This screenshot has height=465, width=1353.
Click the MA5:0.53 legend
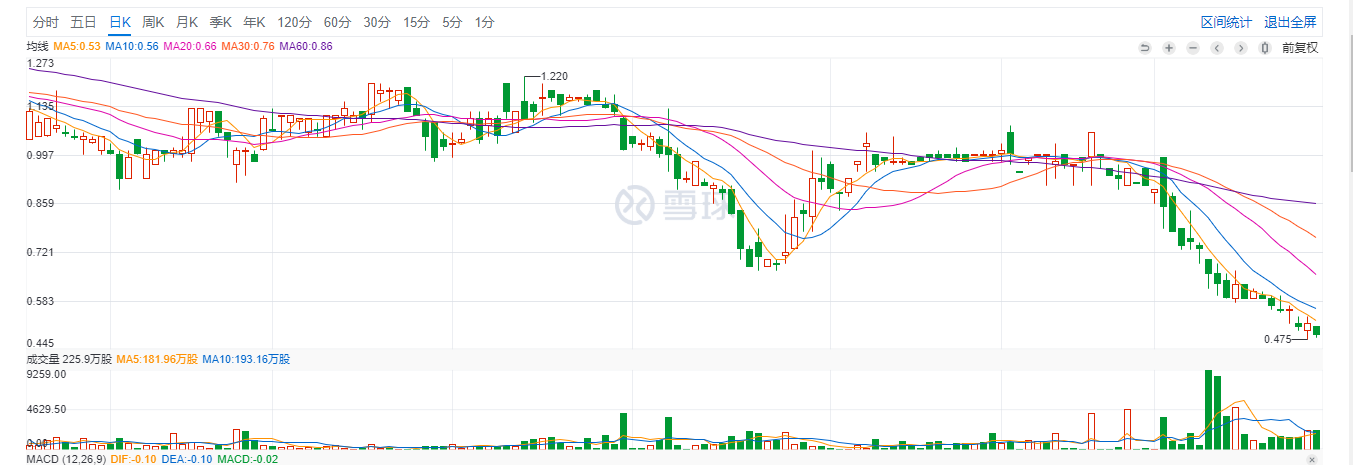(77, 46)
